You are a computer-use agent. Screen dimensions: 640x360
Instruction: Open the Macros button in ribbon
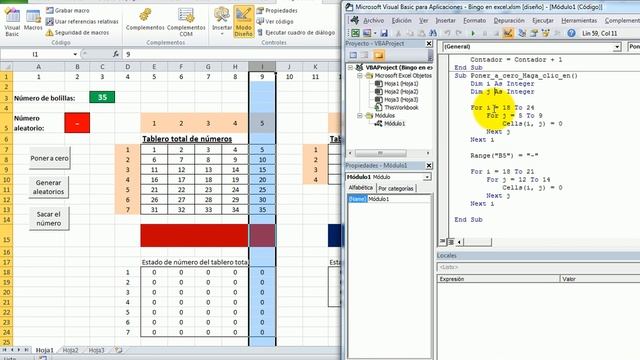coord(33,20)
